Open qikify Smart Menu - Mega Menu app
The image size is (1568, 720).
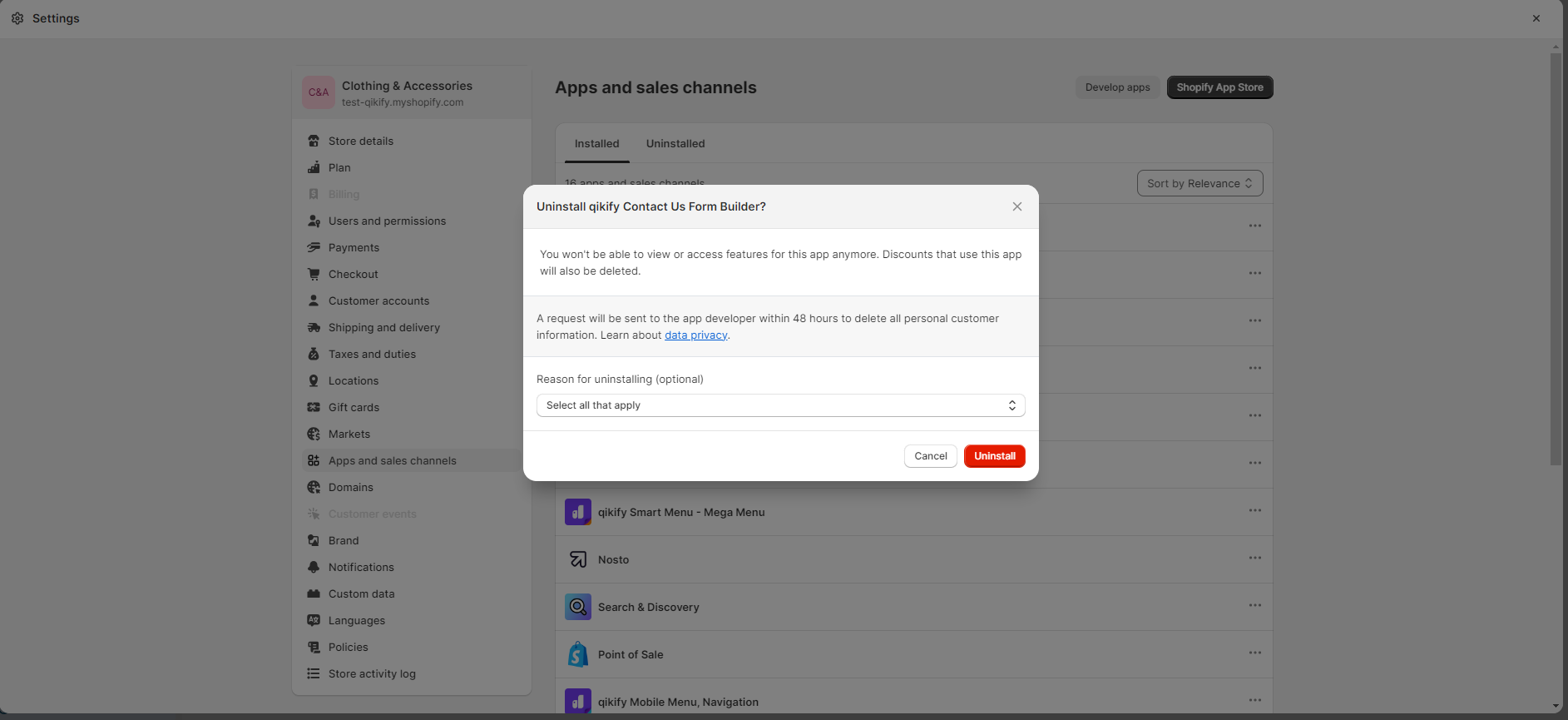(x=913, y=512)
